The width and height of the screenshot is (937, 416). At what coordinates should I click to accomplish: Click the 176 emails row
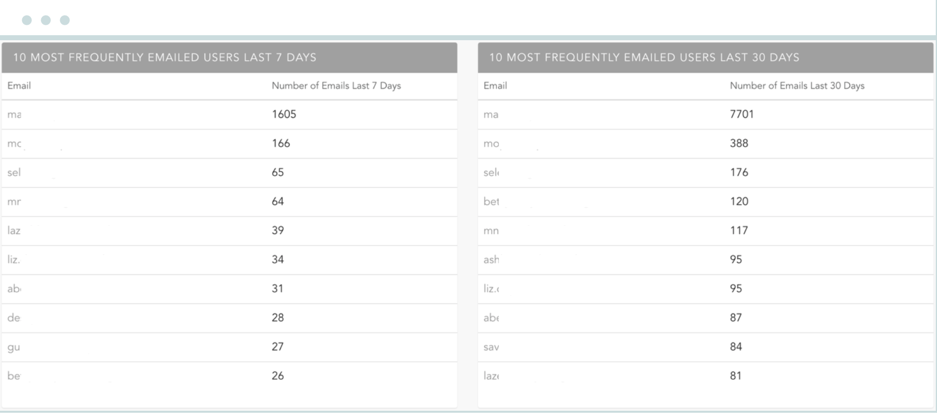point(706,173)
